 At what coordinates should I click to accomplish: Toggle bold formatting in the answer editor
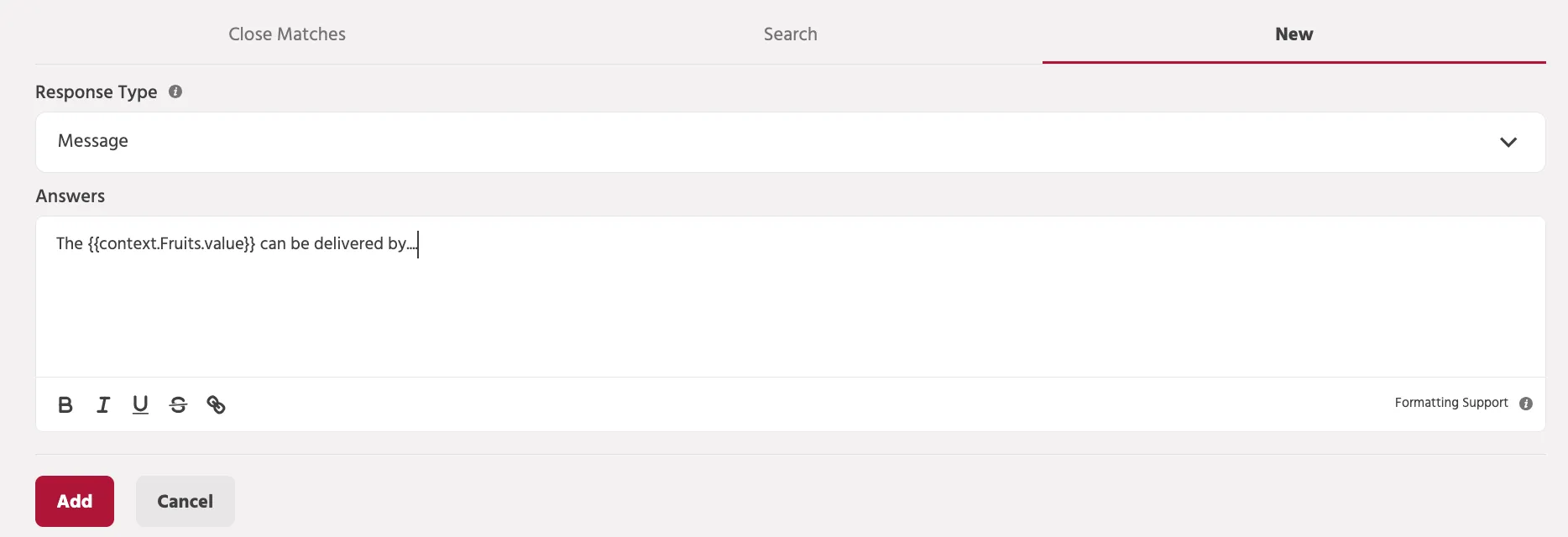(65, 405)
